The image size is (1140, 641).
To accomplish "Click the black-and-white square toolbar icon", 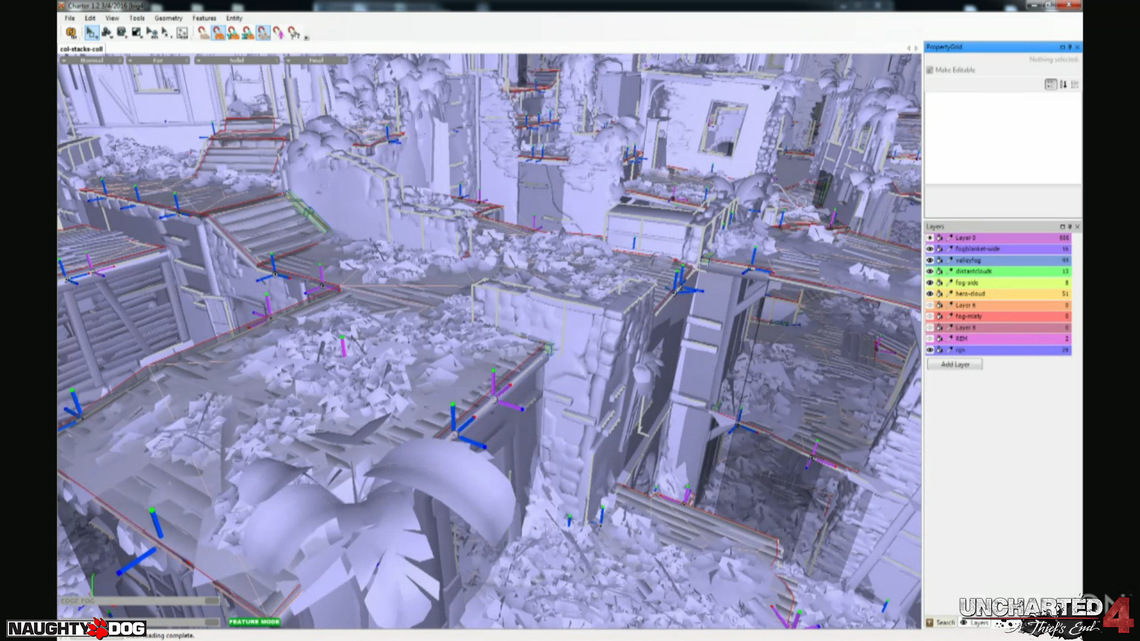I will pos(137,33).
